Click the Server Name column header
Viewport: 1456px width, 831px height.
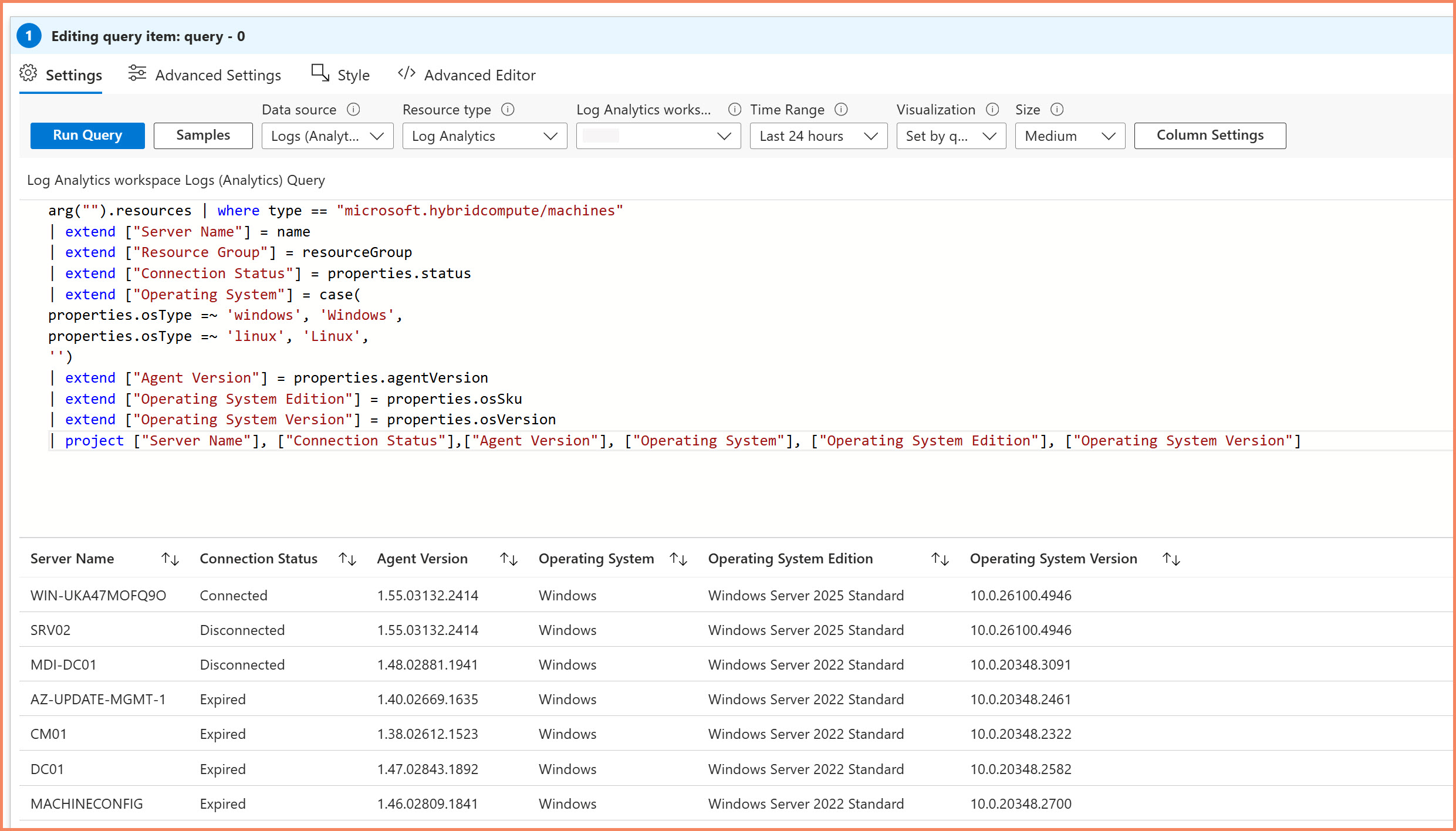[72, 559]
